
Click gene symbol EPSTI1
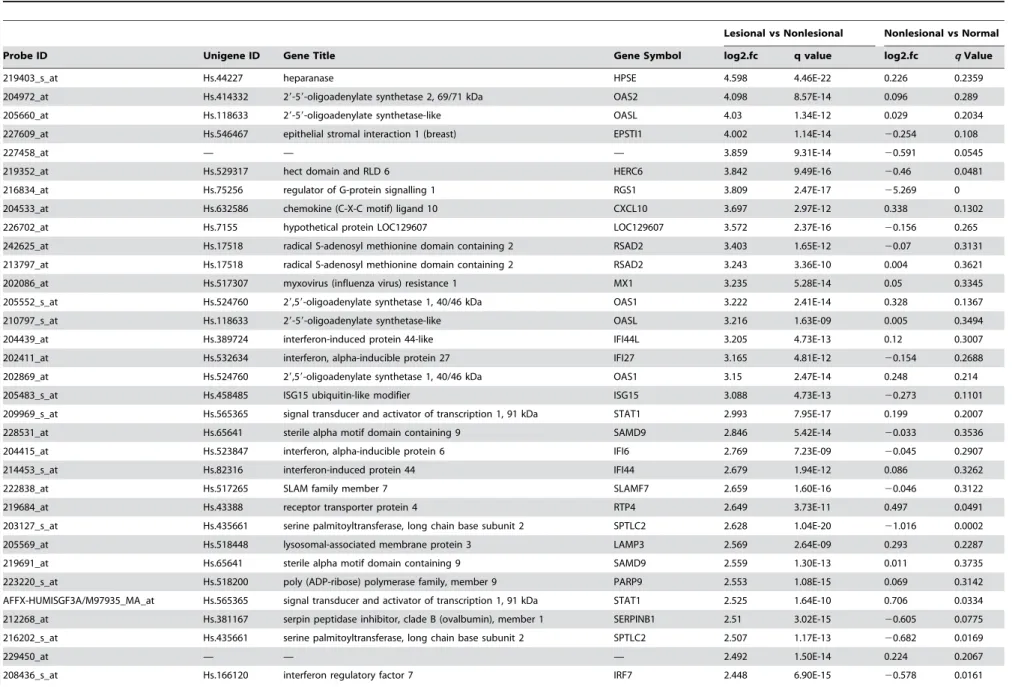click(628, 135)
